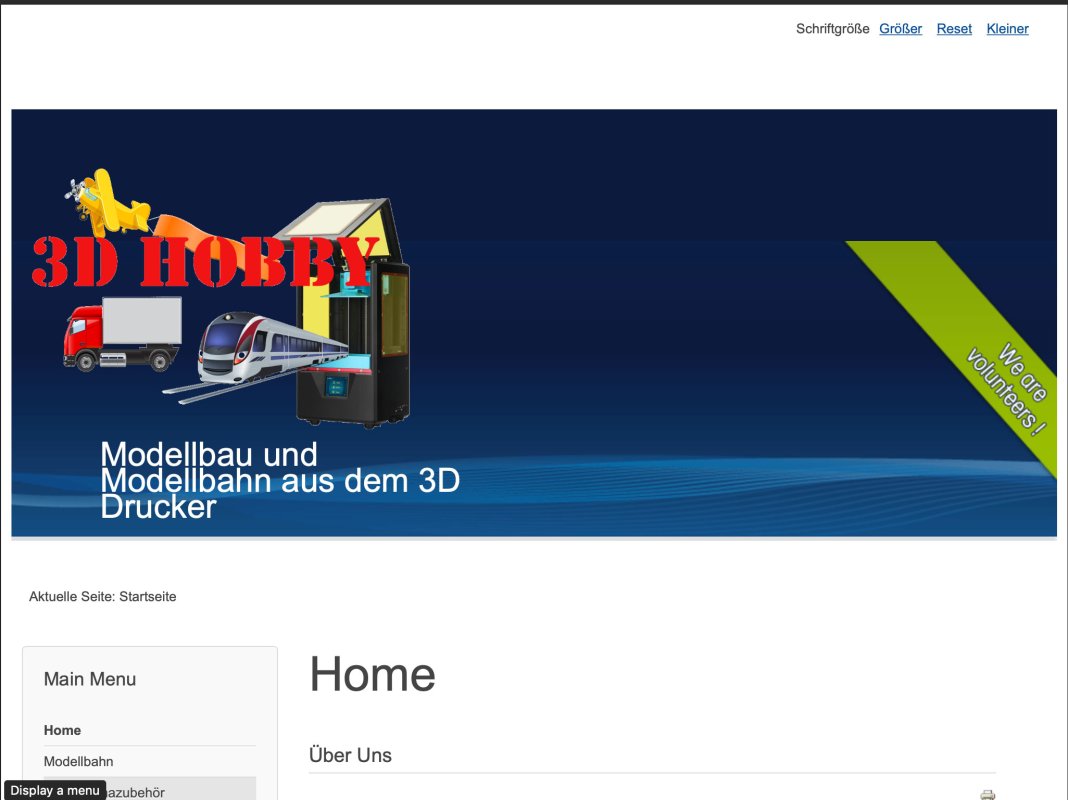Click the Über Uns article title
The image size is (1068, 800).
[x=350, y=755]
